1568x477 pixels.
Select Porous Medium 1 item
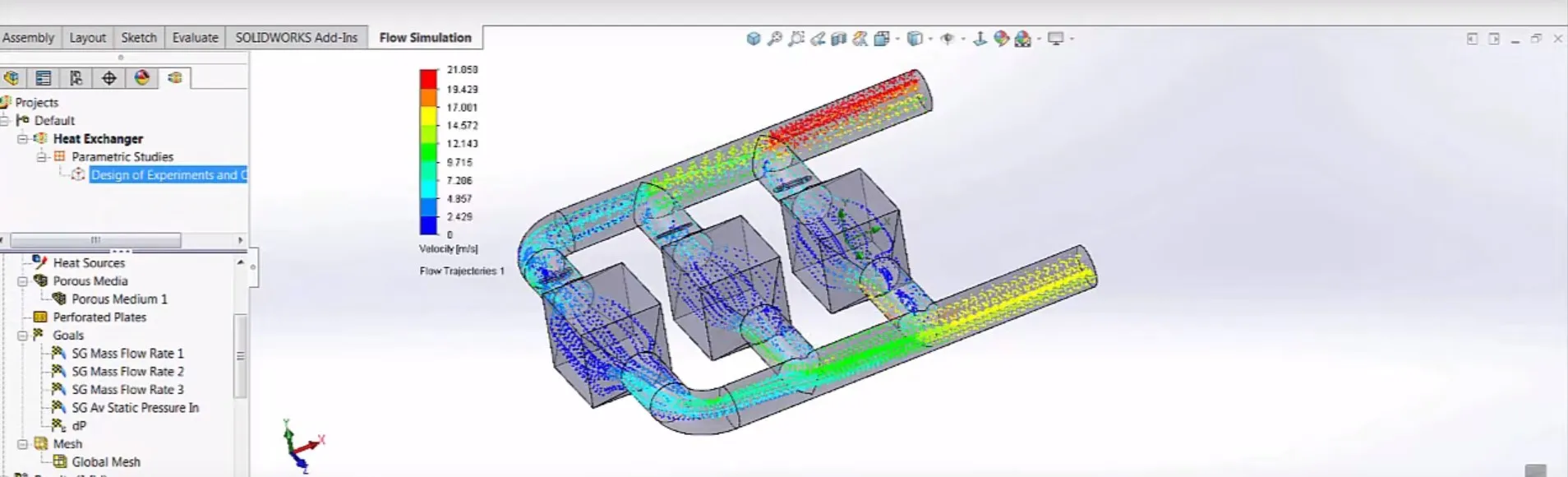119,299
